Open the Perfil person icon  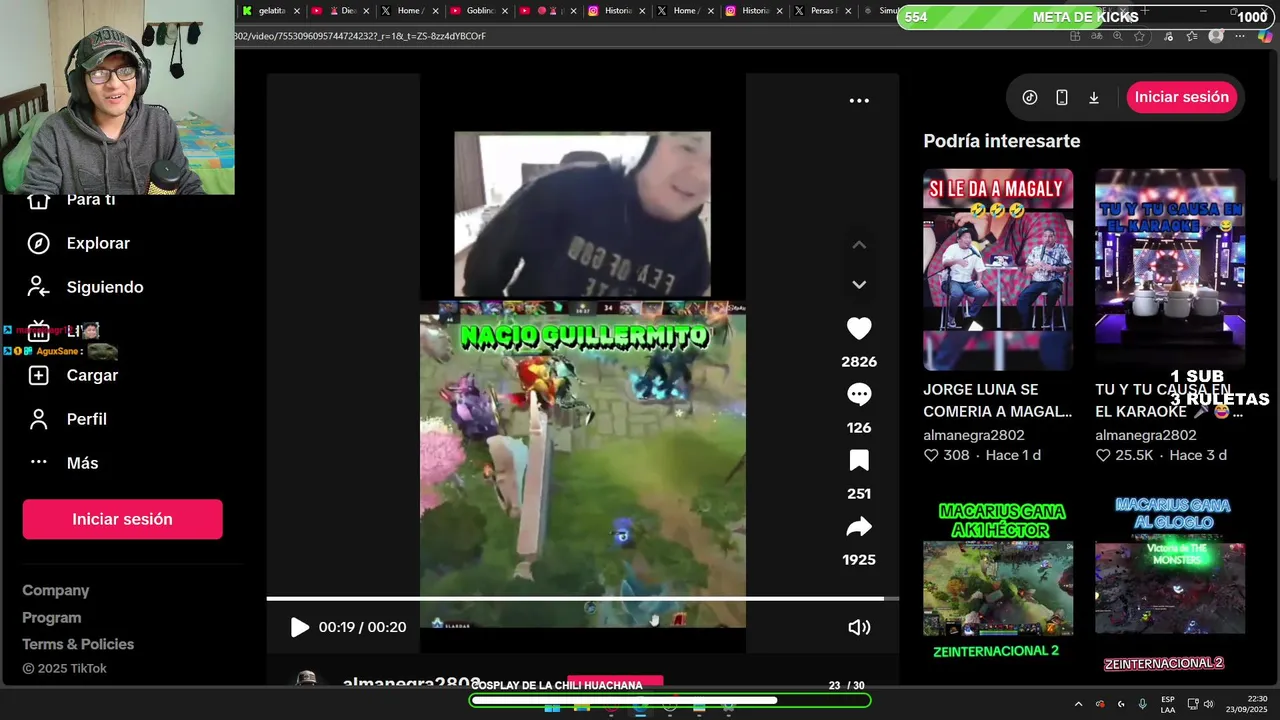[x=38, y=419]
